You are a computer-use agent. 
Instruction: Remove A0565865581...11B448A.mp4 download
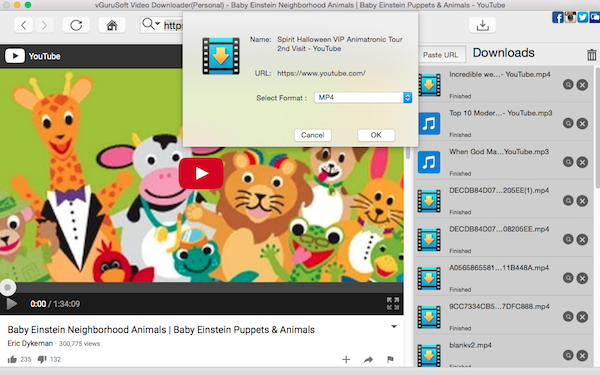[582, 278]
